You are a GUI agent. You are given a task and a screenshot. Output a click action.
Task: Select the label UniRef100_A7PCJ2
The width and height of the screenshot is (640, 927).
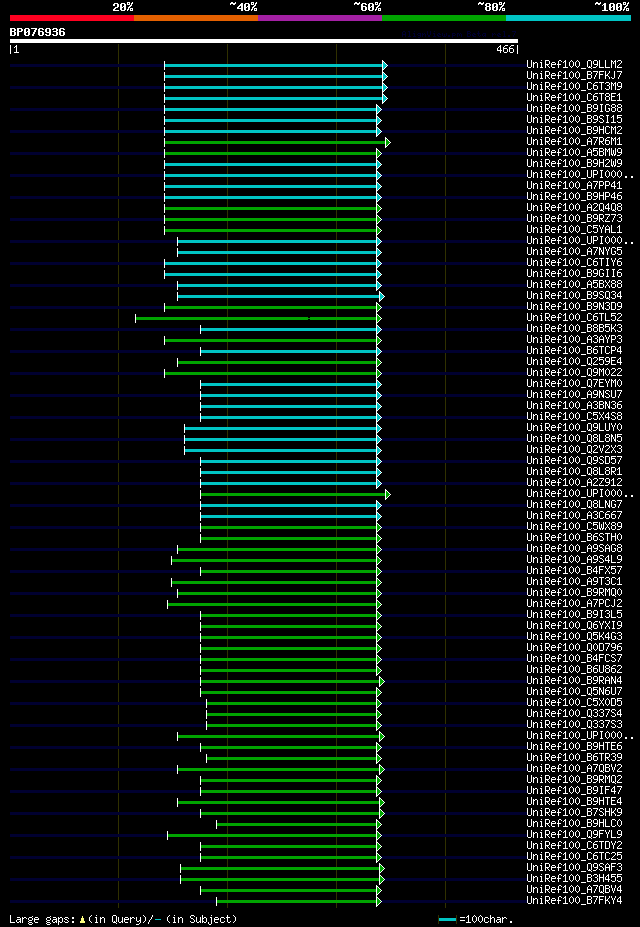(574, 604)
